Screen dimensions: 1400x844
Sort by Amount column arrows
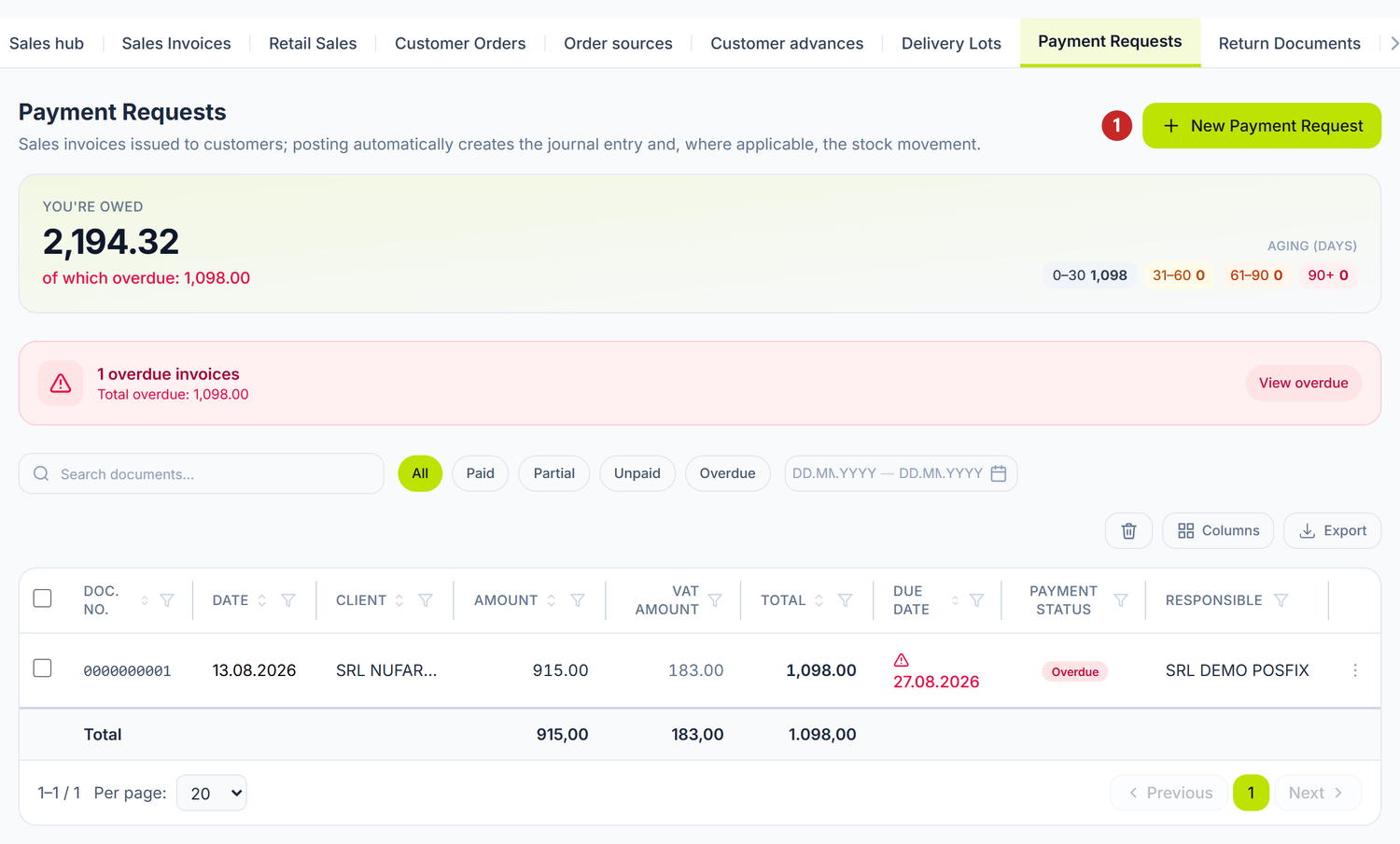click(552, 600)
